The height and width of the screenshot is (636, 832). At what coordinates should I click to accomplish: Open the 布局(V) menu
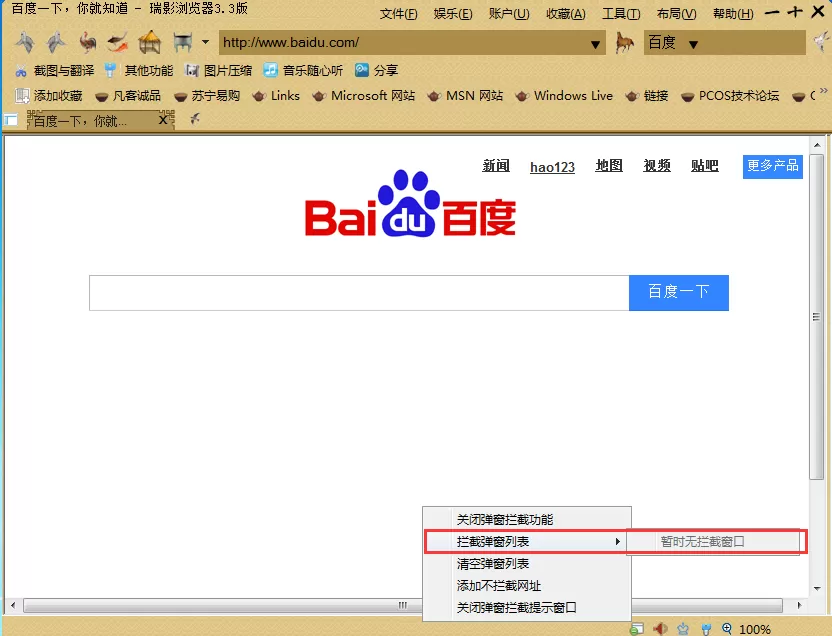[676, 14]
